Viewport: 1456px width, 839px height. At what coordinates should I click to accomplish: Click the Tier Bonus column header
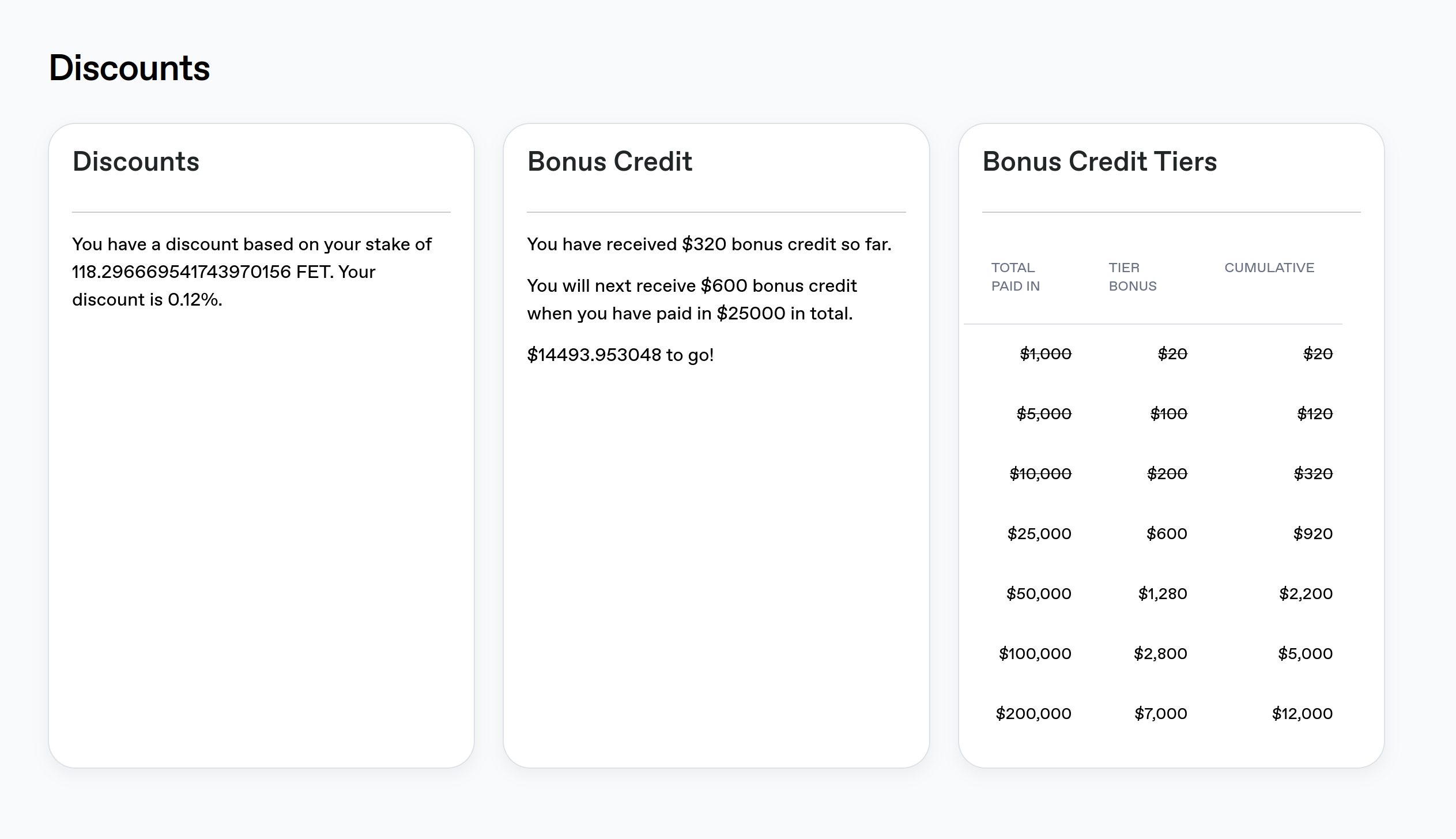1132,277
